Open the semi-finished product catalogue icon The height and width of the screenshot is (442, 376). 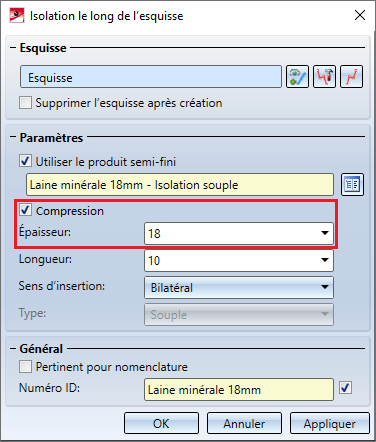pos(352,184)
